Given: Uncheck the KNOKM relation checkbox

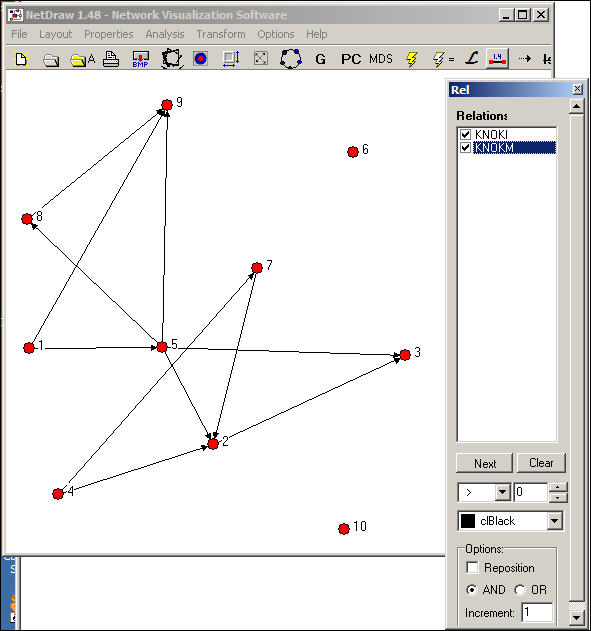Looking at the screenshot, I should coord(465,148).
